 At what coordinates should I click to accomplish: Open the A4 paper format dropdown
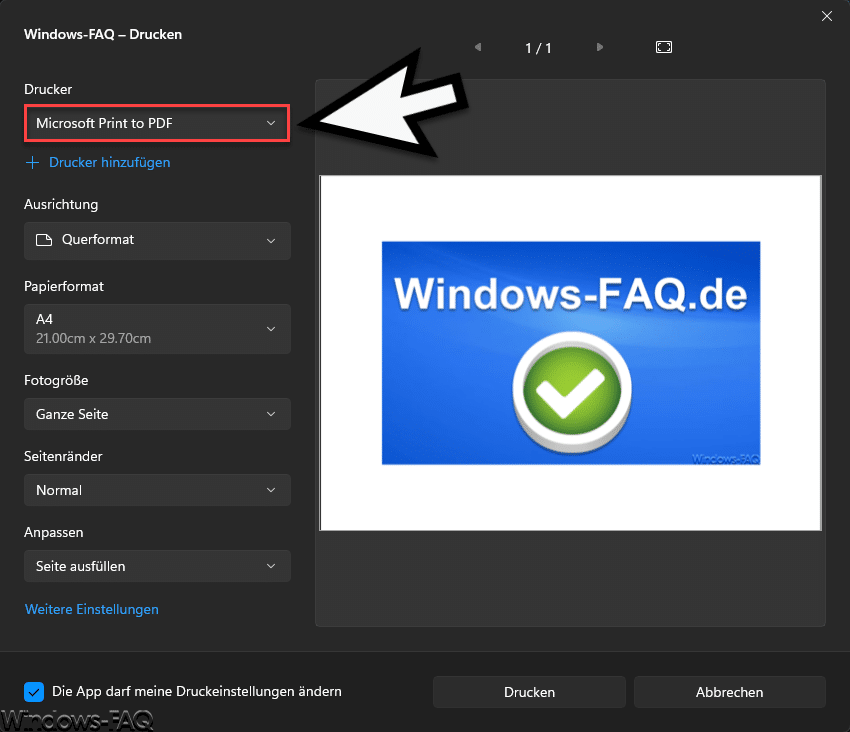pos(157,329)
